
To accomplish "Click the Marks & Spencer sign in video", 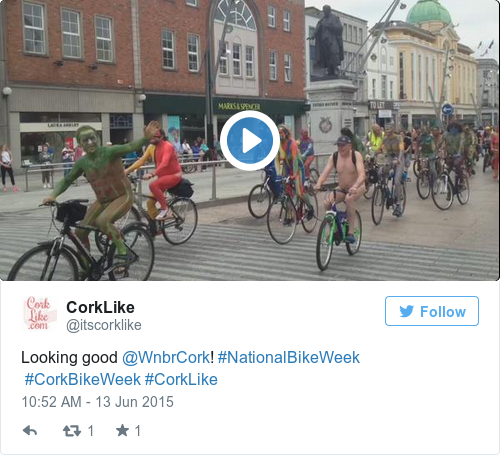I will [x=239, y=106].
